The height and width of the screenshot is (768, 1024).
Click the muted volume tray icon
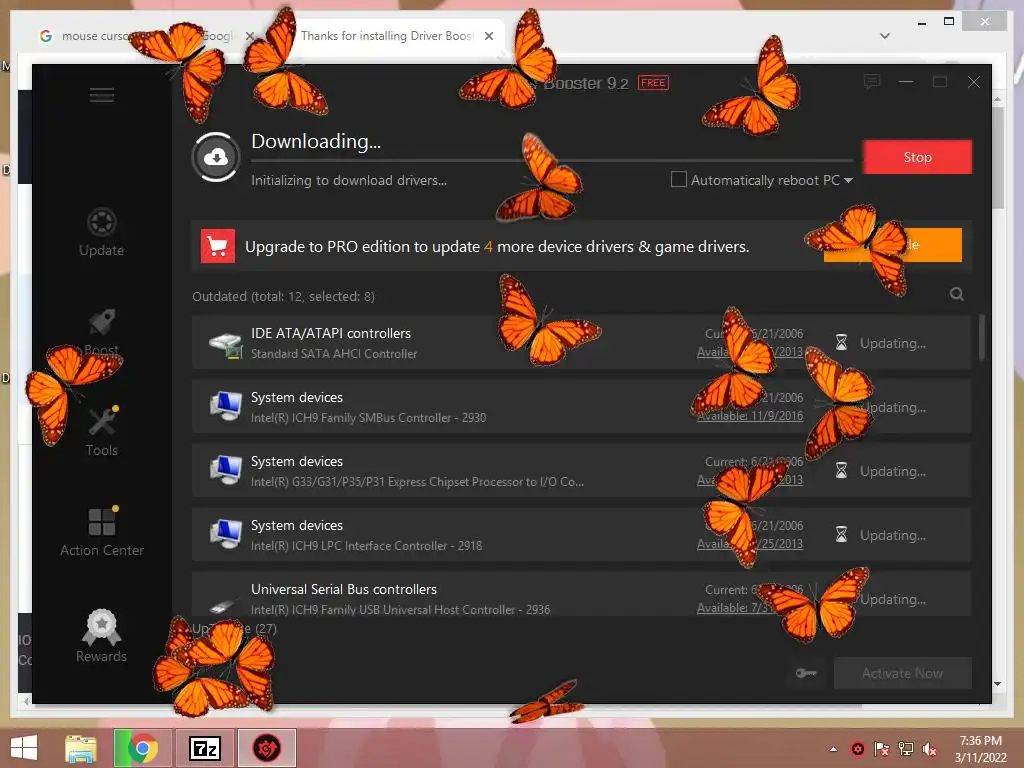pyautogui.click(x=930, y=749)
